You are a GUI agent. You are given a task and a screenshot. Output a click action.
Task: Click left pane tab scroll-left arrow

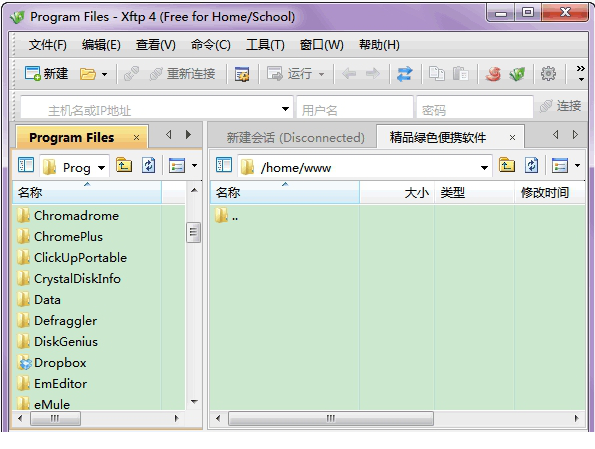pos(168,134)
